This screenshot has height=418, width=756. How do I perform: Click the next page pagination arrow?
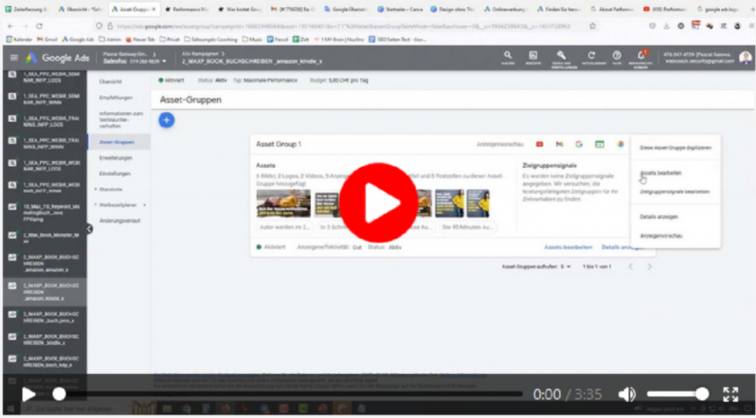[x=649, y=267]
